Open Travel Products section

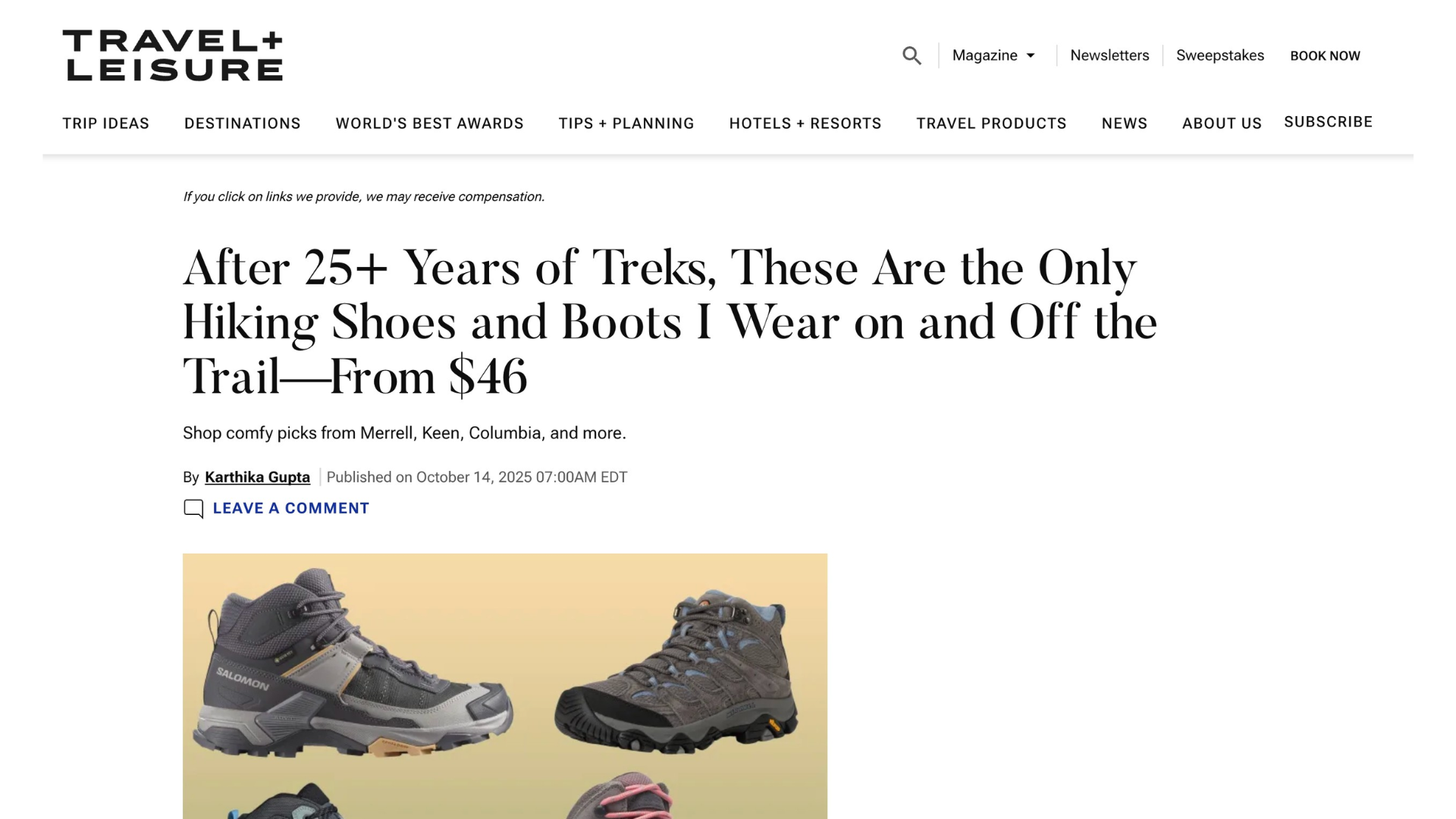[991, 123]
